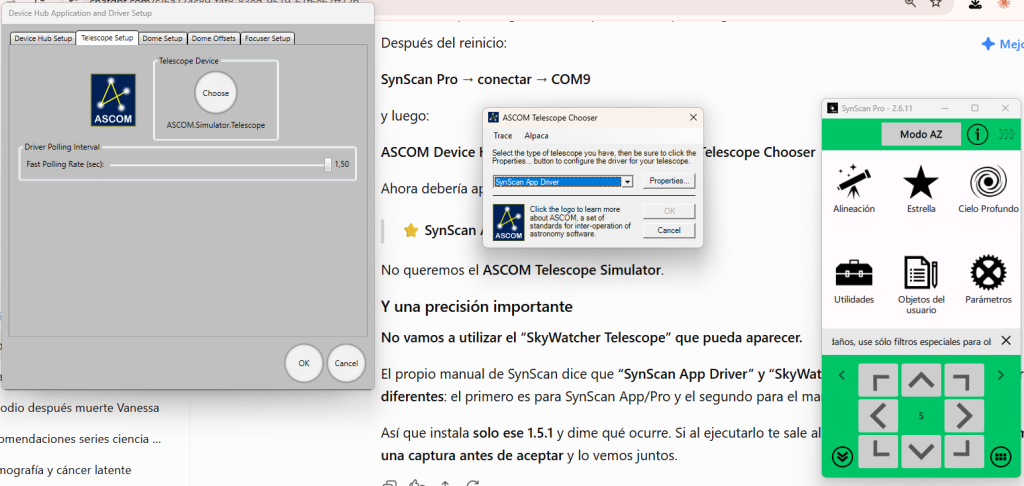The width and height of the screenshot is (1024, 486).
Task: Click the highlighted SynScan App Driver field
Action: [557, 182]
